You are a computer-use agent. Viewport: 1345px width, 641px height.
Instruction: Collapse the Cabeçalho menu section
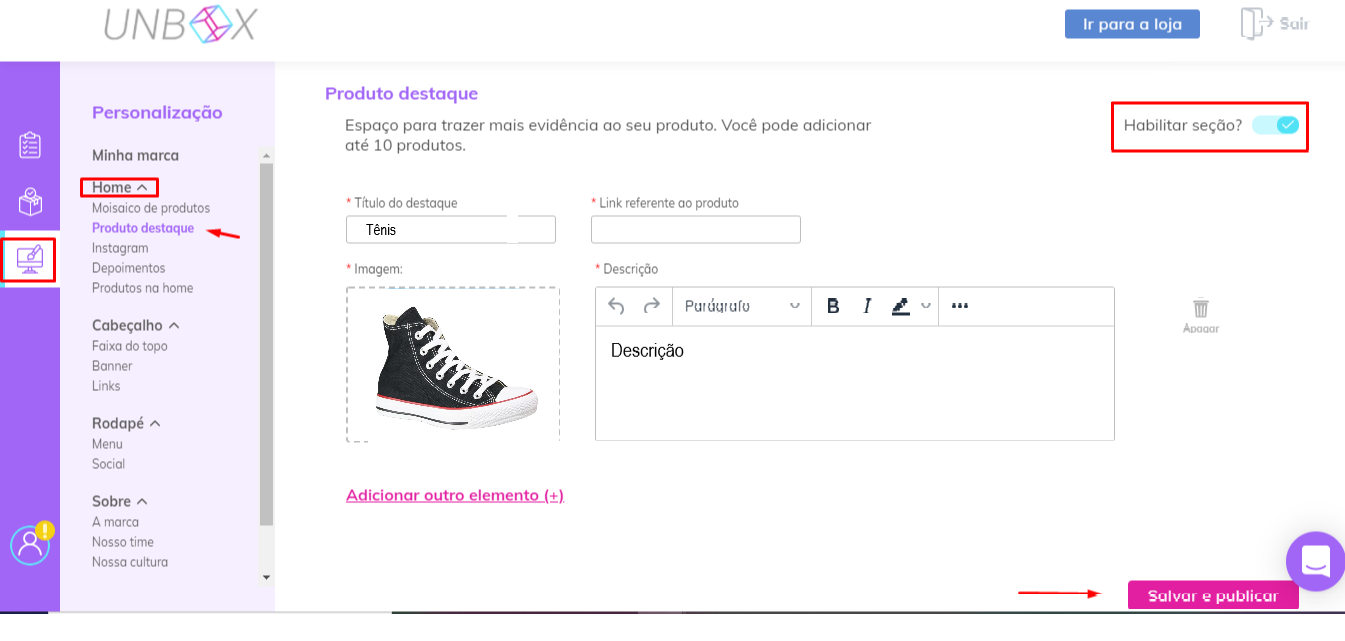point(136,325)
